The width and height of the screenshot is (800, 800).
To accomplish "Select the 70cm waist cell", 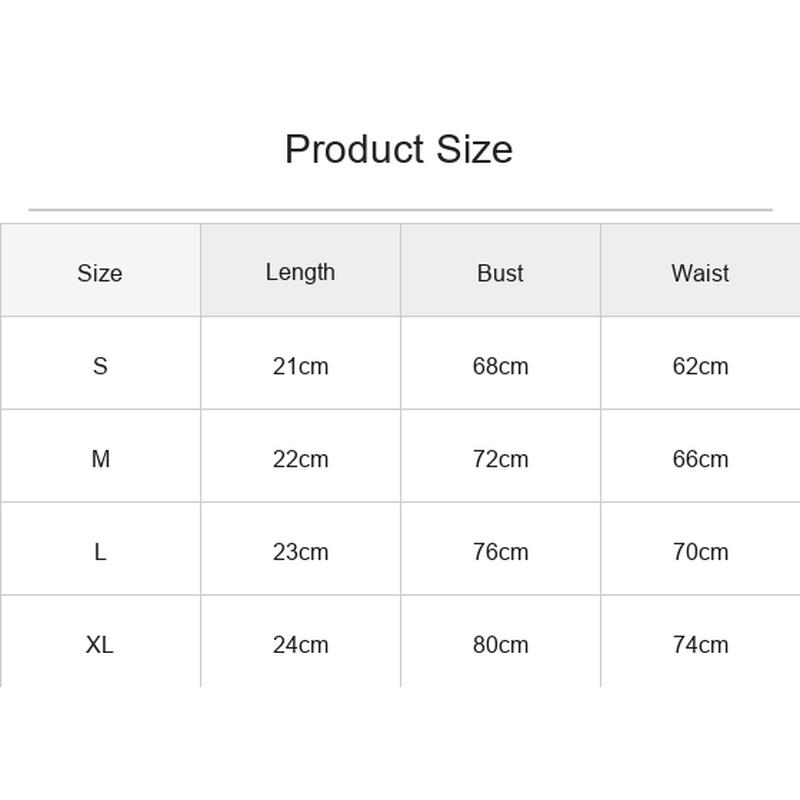I will 701,552.
